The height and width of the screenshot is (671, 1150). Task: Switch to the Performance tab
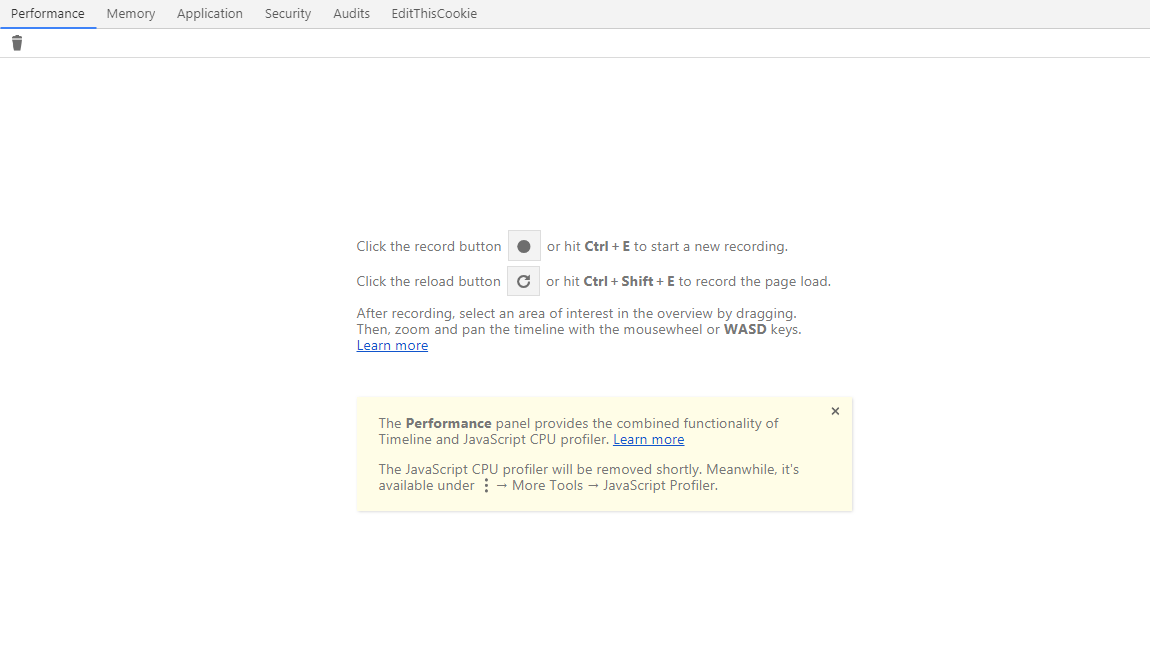click(x=48, y=14)
